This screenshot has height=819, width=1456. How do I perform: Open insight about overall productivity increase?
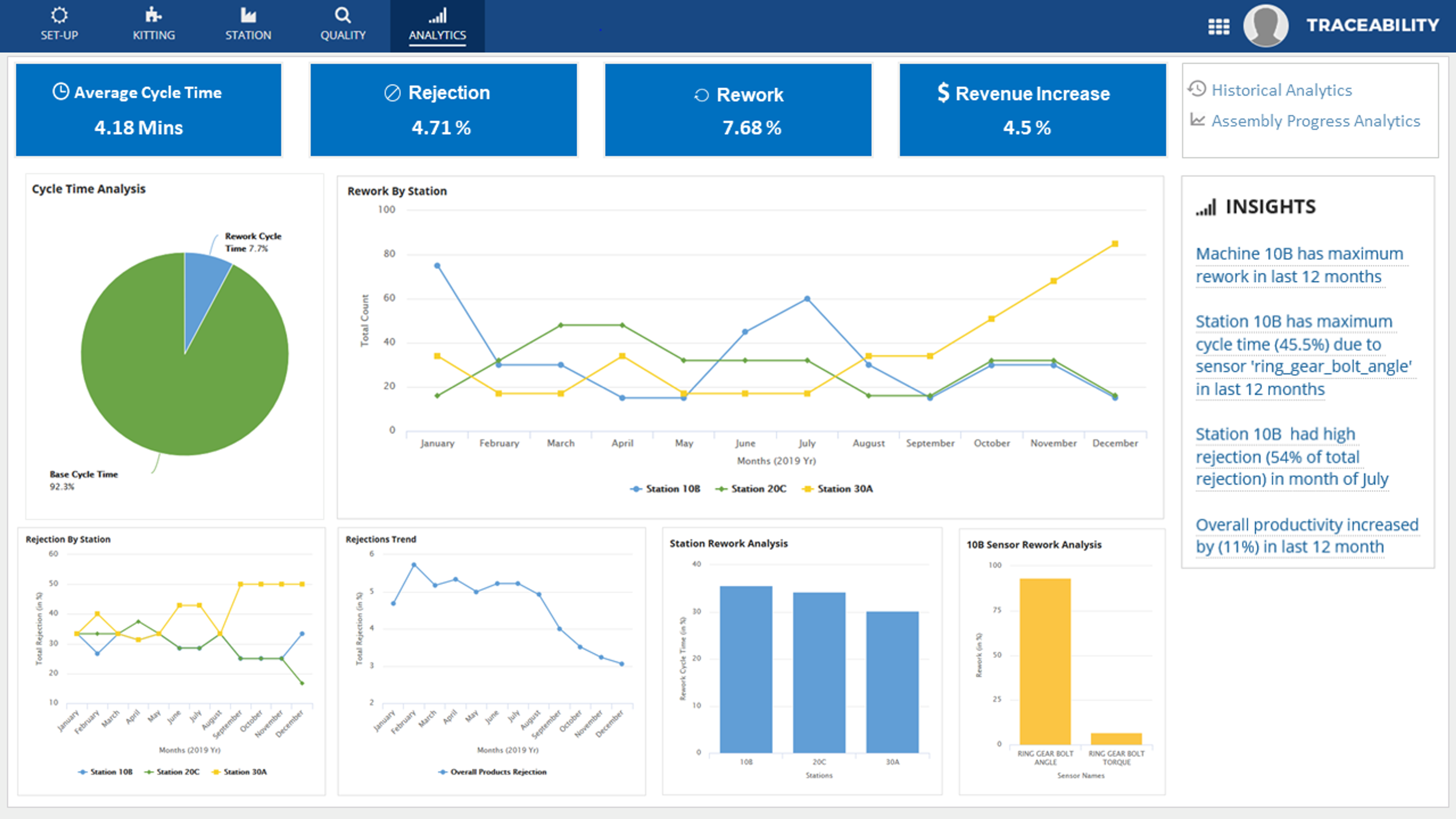tap(1307, 536)
